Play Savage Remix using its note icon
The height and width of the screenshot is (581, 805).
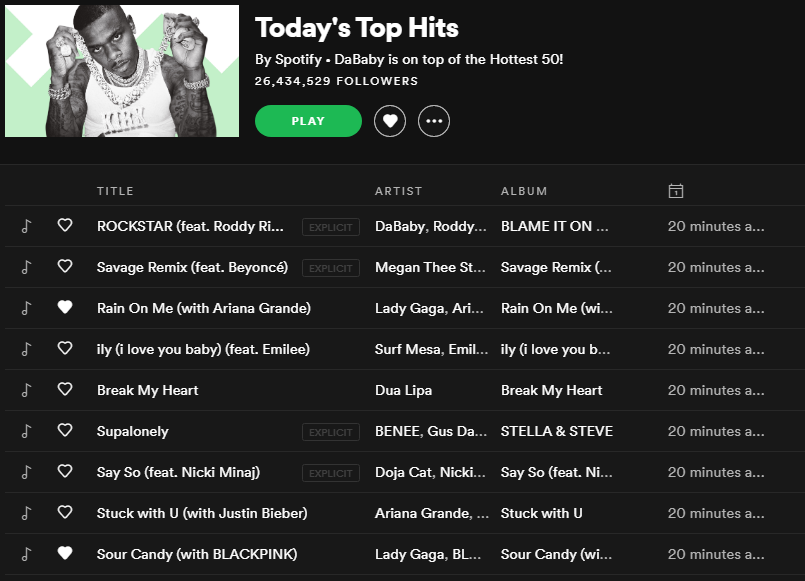tap(26, 267)
